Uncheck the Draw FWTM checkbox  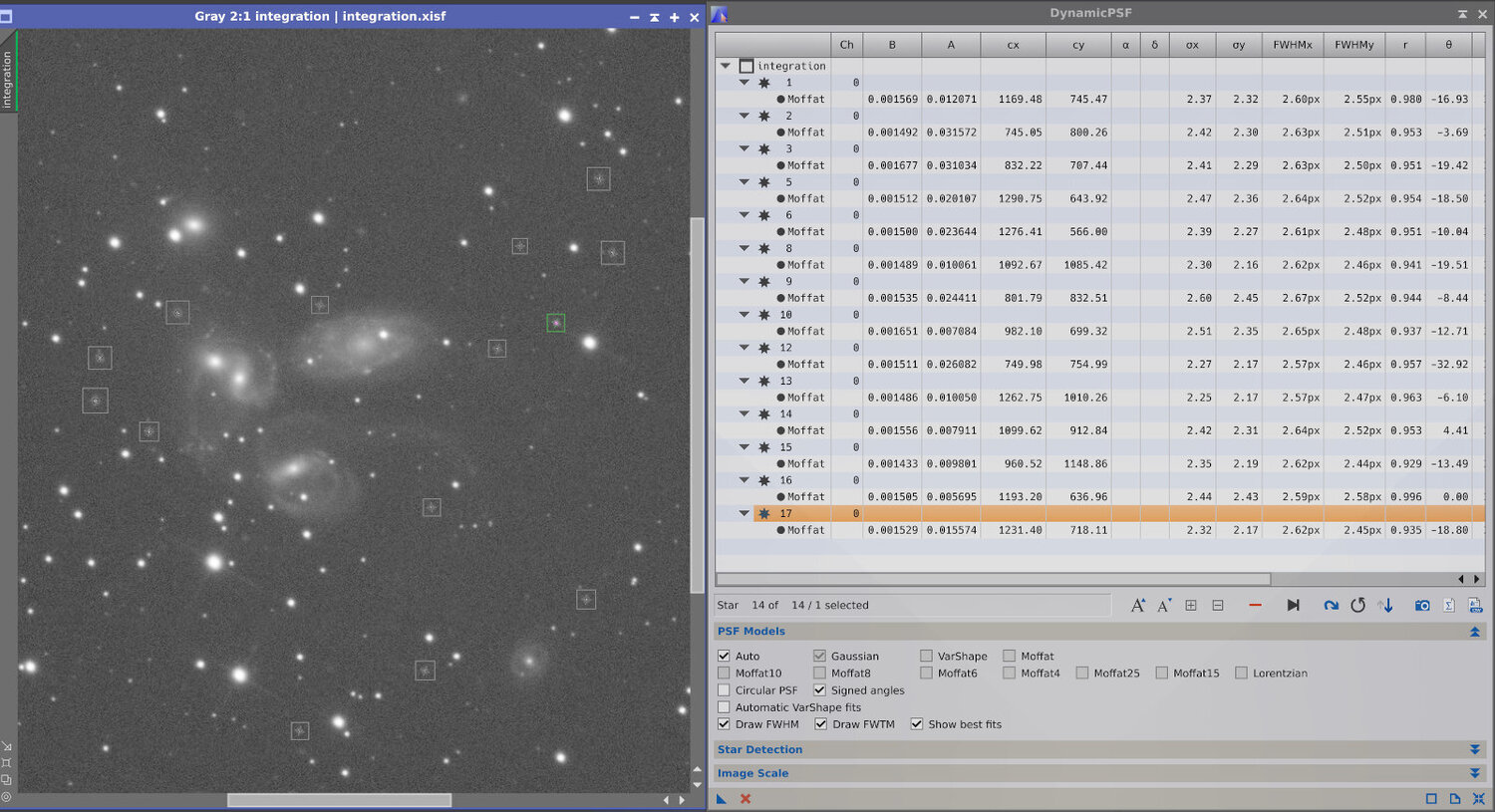click(x=820, y=724)
